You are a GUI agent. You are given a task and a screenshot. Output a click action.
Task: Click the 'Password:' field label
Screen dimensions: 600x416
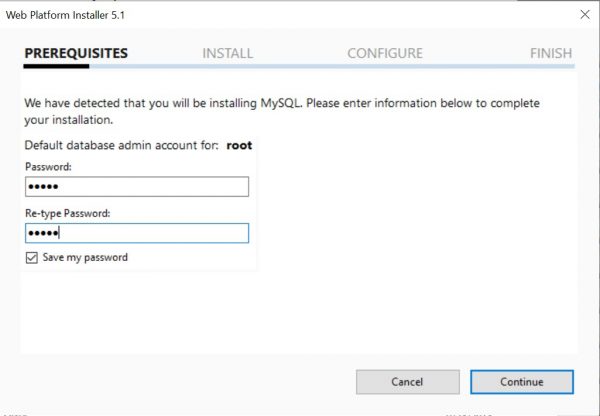pyautogui.click(x=48, y=167)
